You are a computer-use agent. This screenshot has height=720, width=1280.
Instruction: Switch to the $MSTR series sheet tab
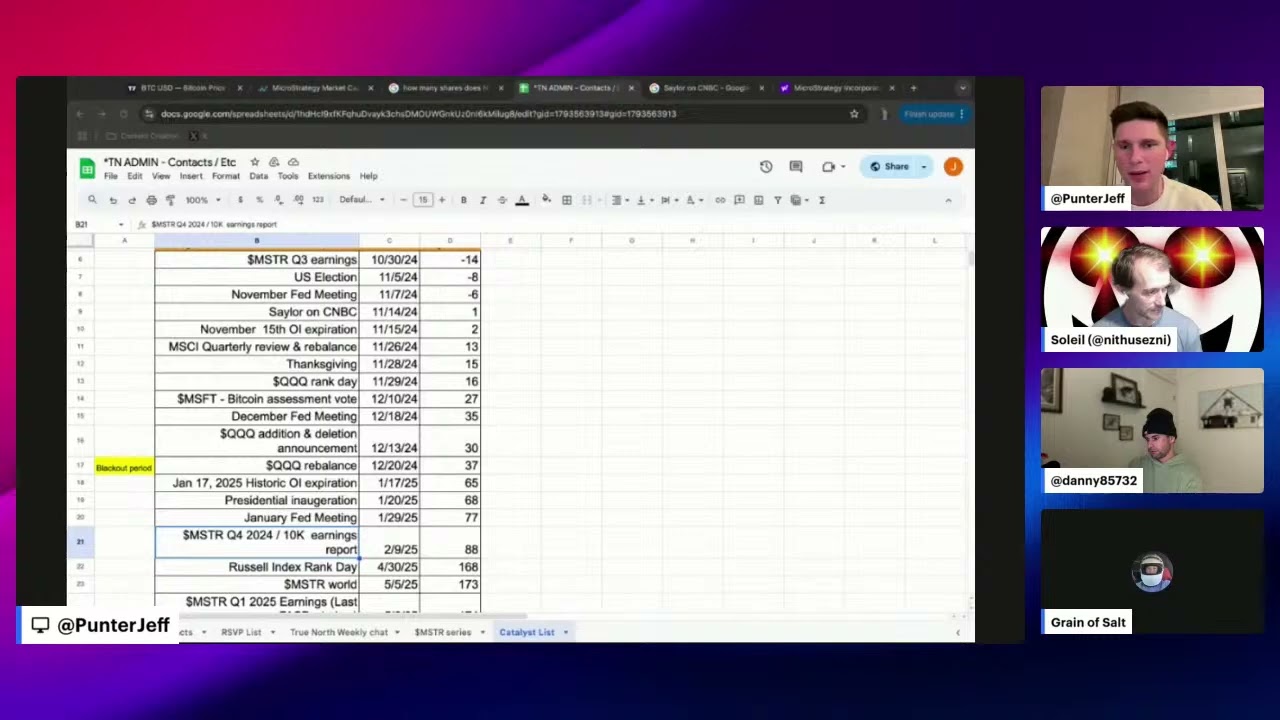click(x=442, y=632)
